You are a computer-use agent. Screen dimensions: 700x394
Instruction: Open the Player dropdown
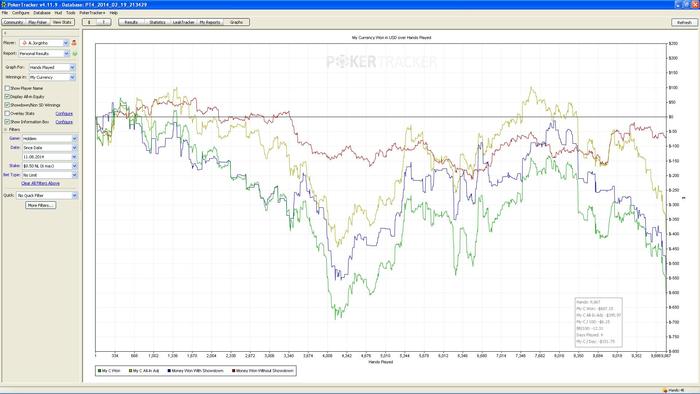pos(44,43)
